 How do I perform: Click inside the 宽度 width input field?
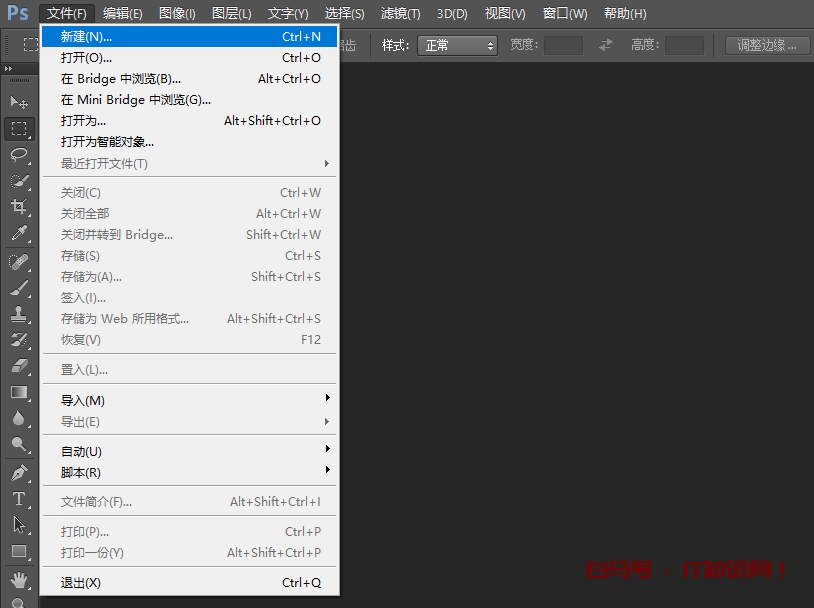click(561, 44)
